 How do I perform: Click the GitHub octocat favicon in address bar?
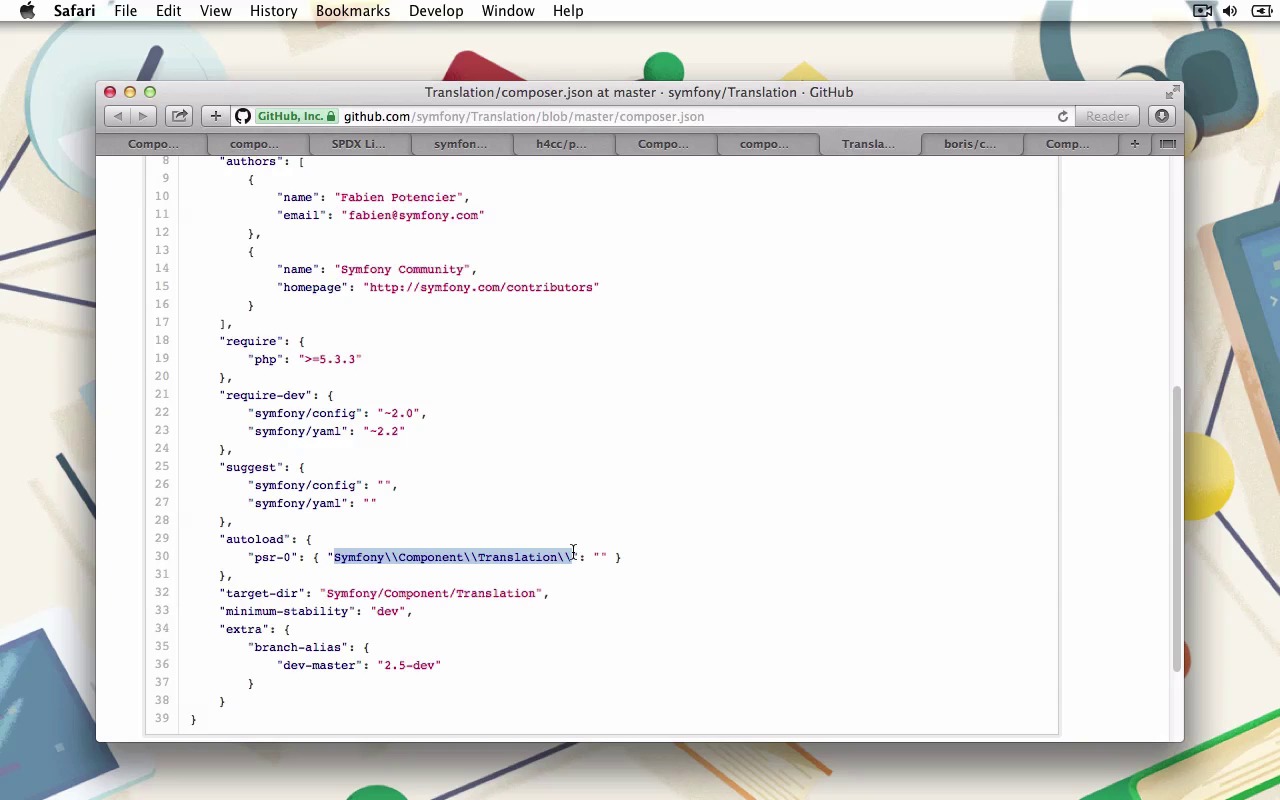[x=243, y=117]
